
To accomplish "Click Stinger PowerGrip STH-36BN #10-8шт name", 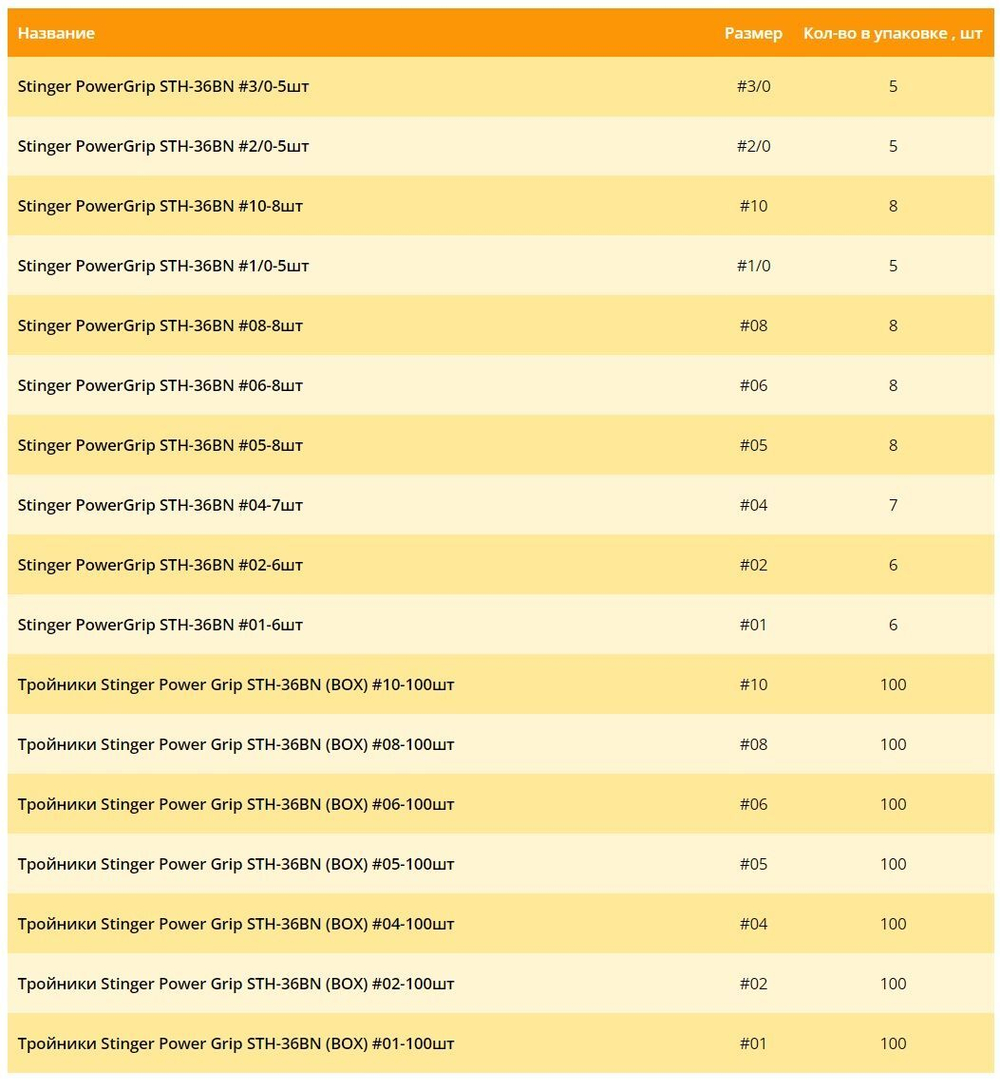I will pos(160,206).
